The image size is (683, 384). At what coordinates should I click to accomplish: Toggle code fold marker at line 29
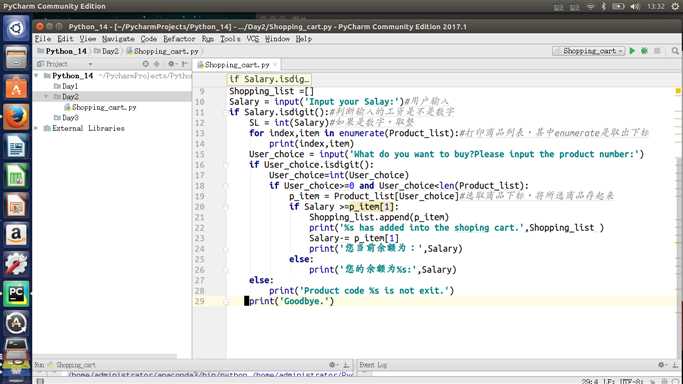[x=226, y=301]
